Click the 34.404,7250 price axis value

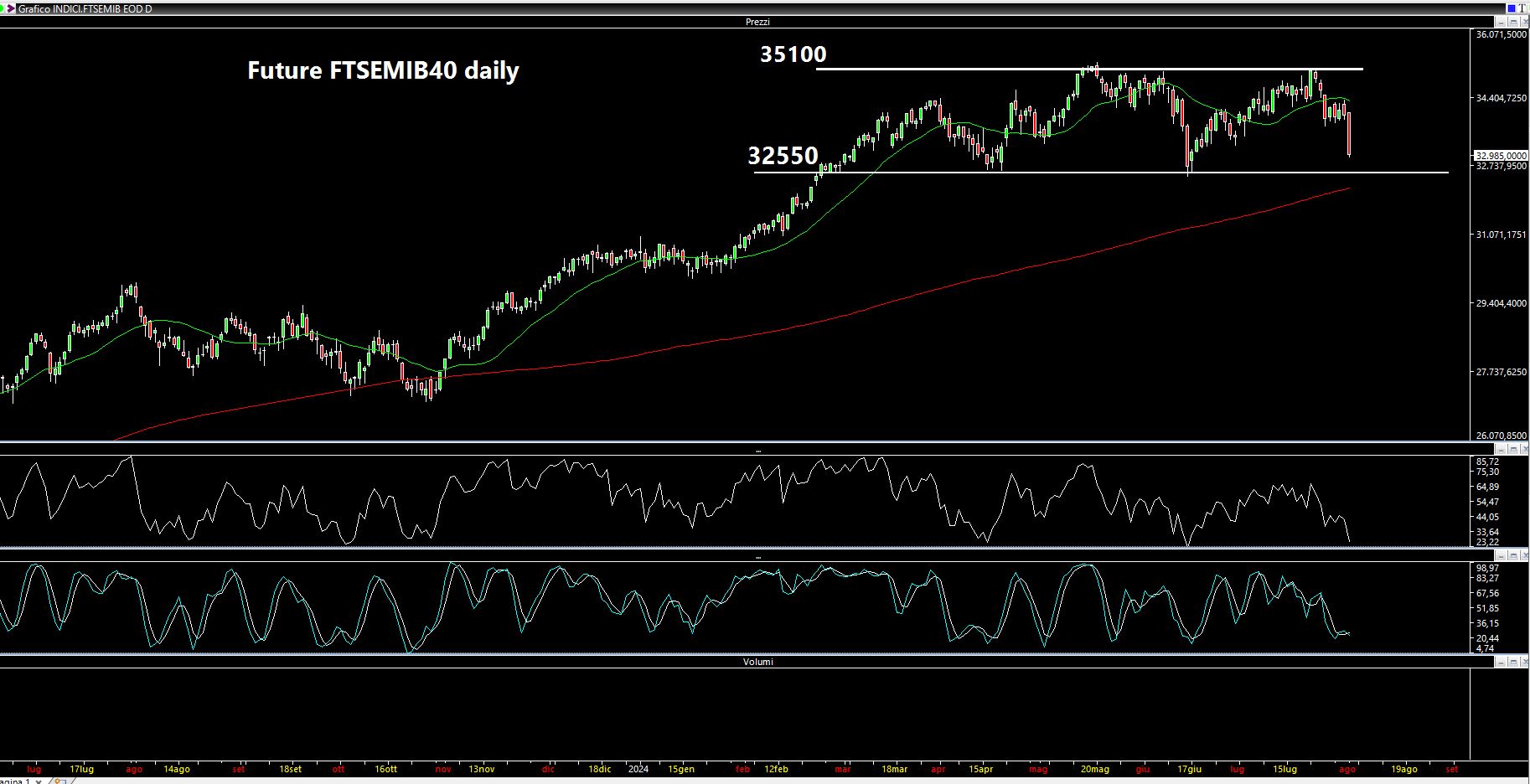pos(1501,99)
